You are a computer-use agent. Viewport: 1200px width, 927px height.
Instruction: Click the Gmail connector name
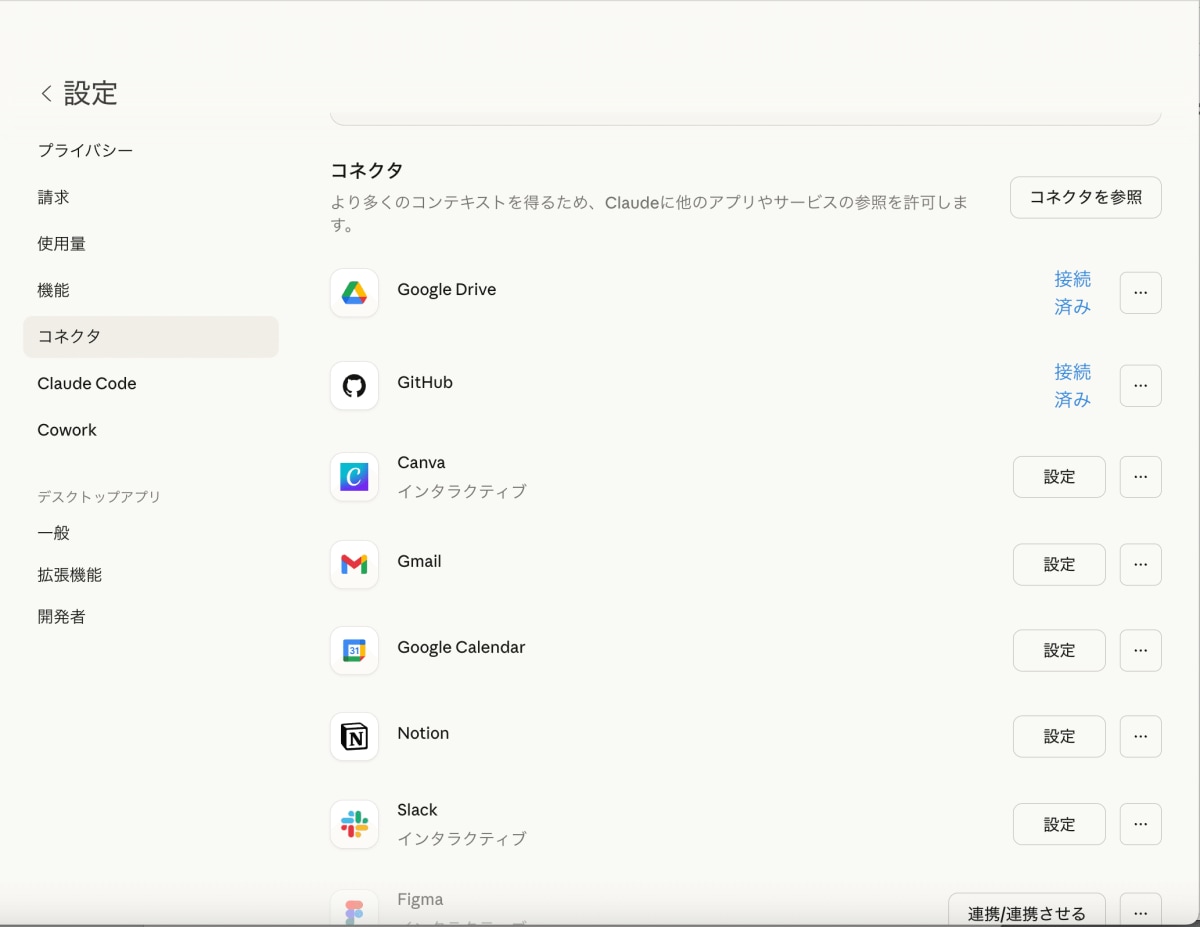click(x=419, y=562)
